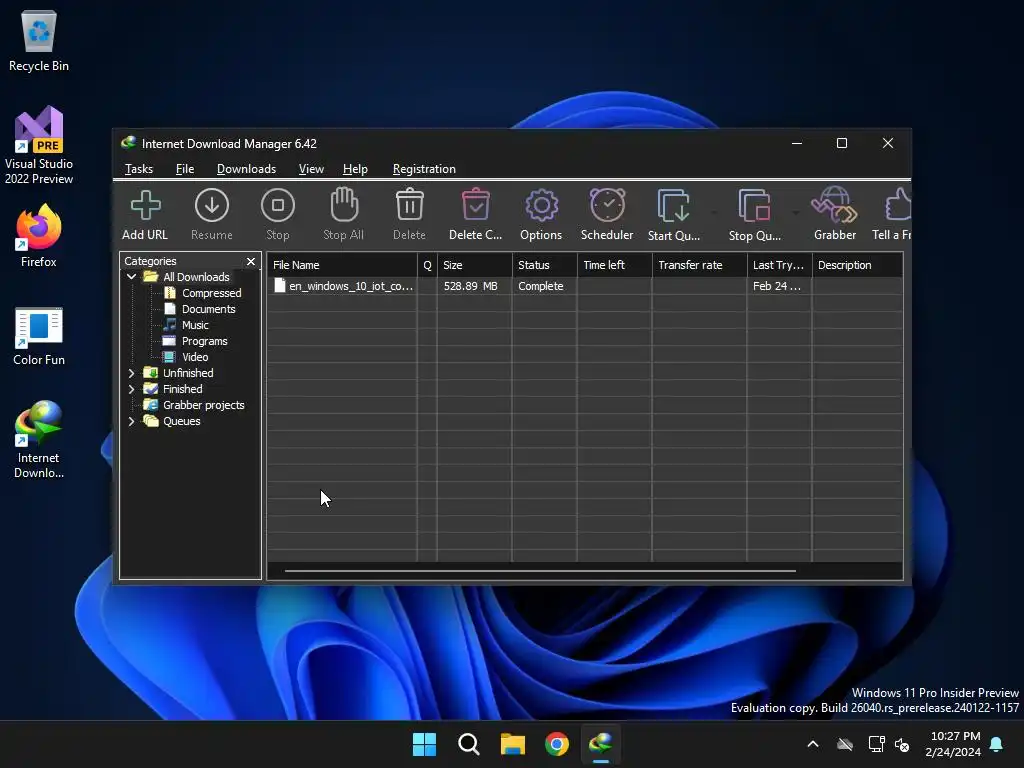This screenshot has width=1024, height=768.
Task: Click the horizontal scrollbar of the download list
Action: point(540,571)
